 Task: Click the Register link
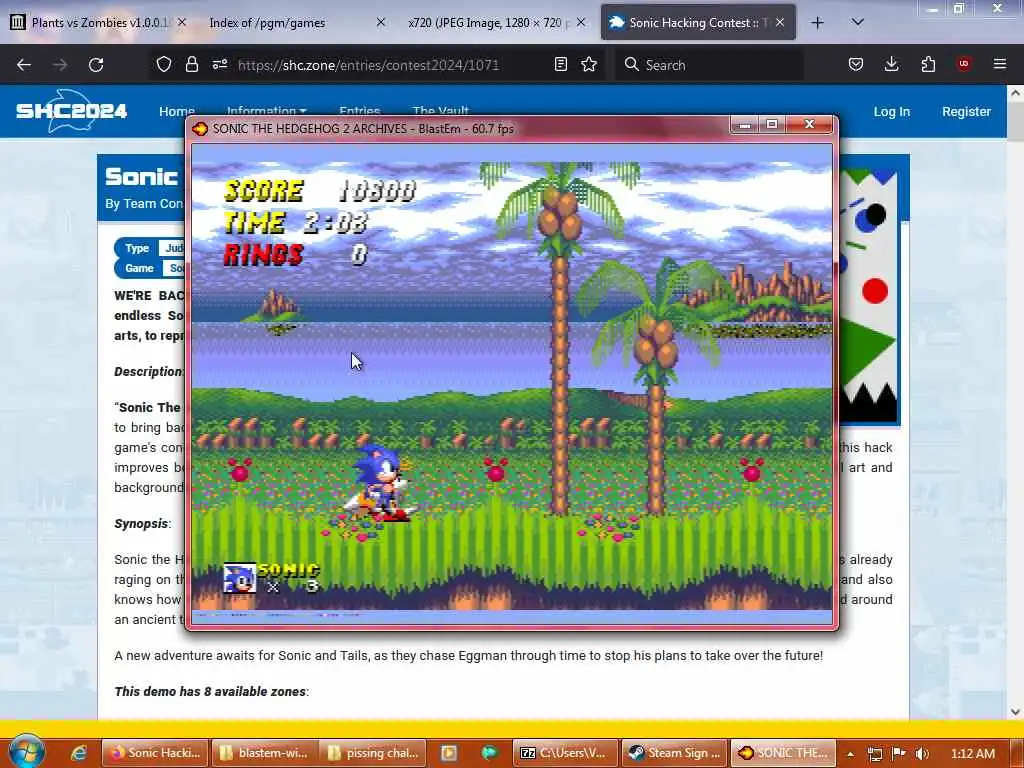coord(966,112)
